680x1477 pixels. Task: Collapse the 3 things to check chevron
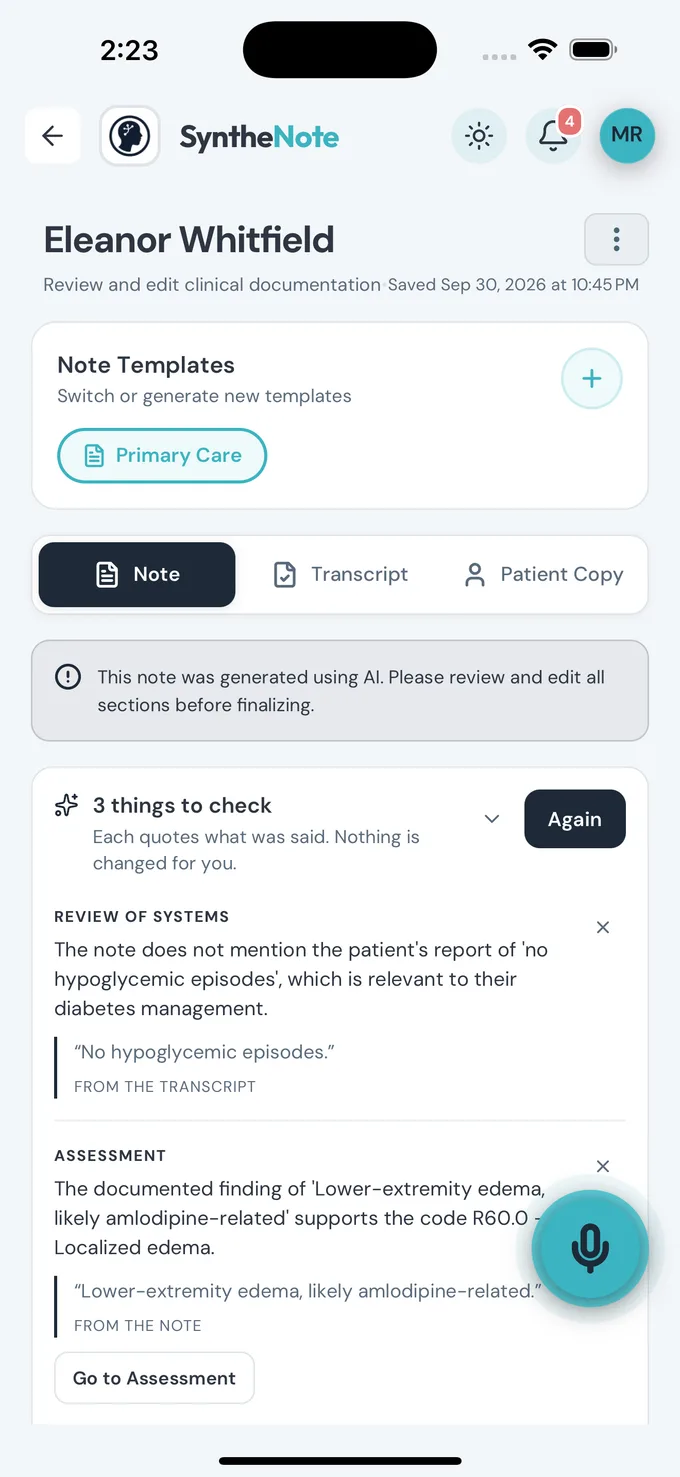point(492,819)
